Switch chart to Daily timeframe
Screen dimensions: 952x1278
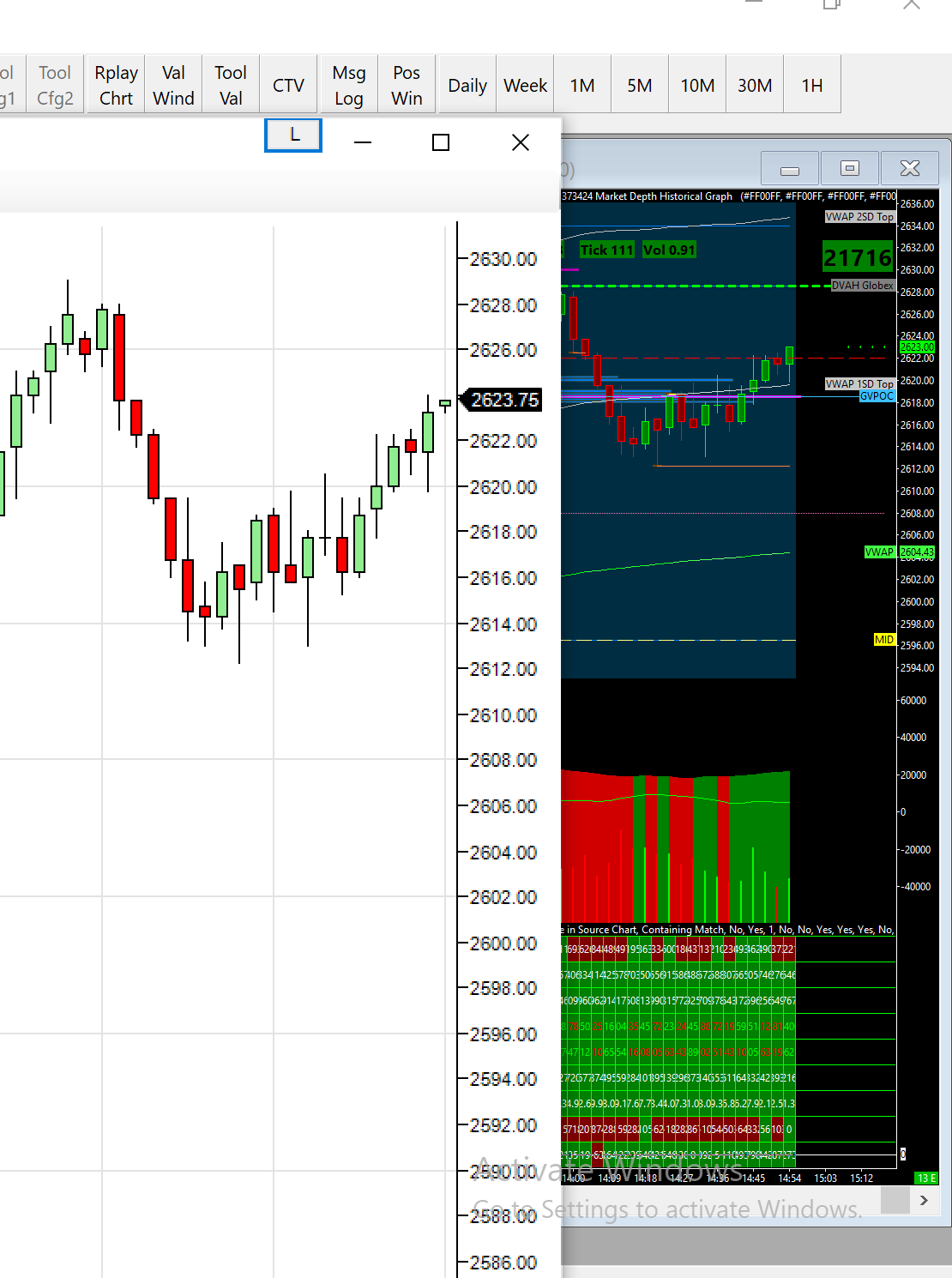coord(467,85)
